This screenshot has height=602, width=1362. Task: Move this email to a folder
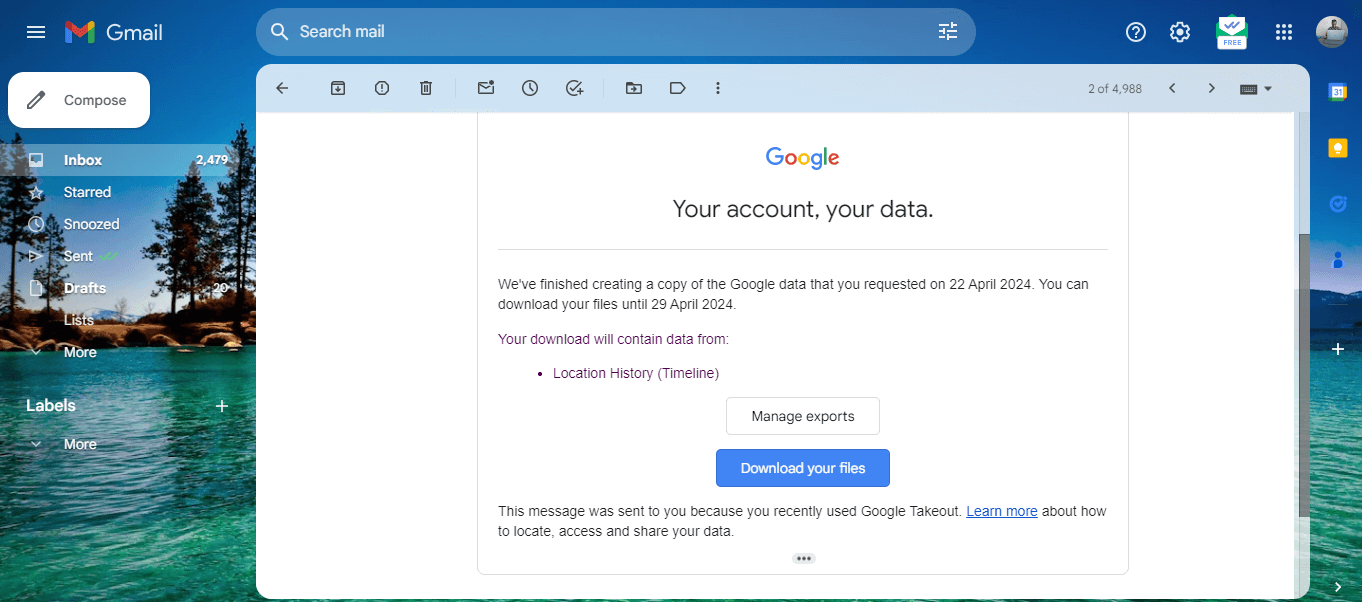click(633, 88)
